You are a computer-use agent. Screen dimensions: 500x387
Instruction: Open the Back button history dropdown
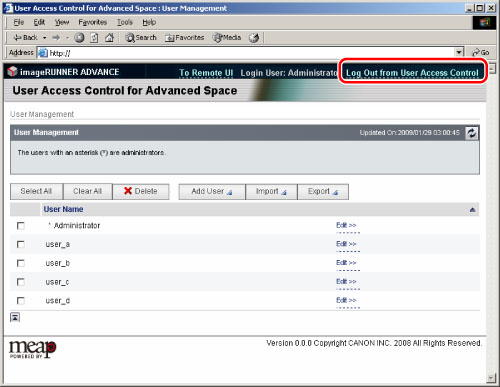(x=44, y=38)
